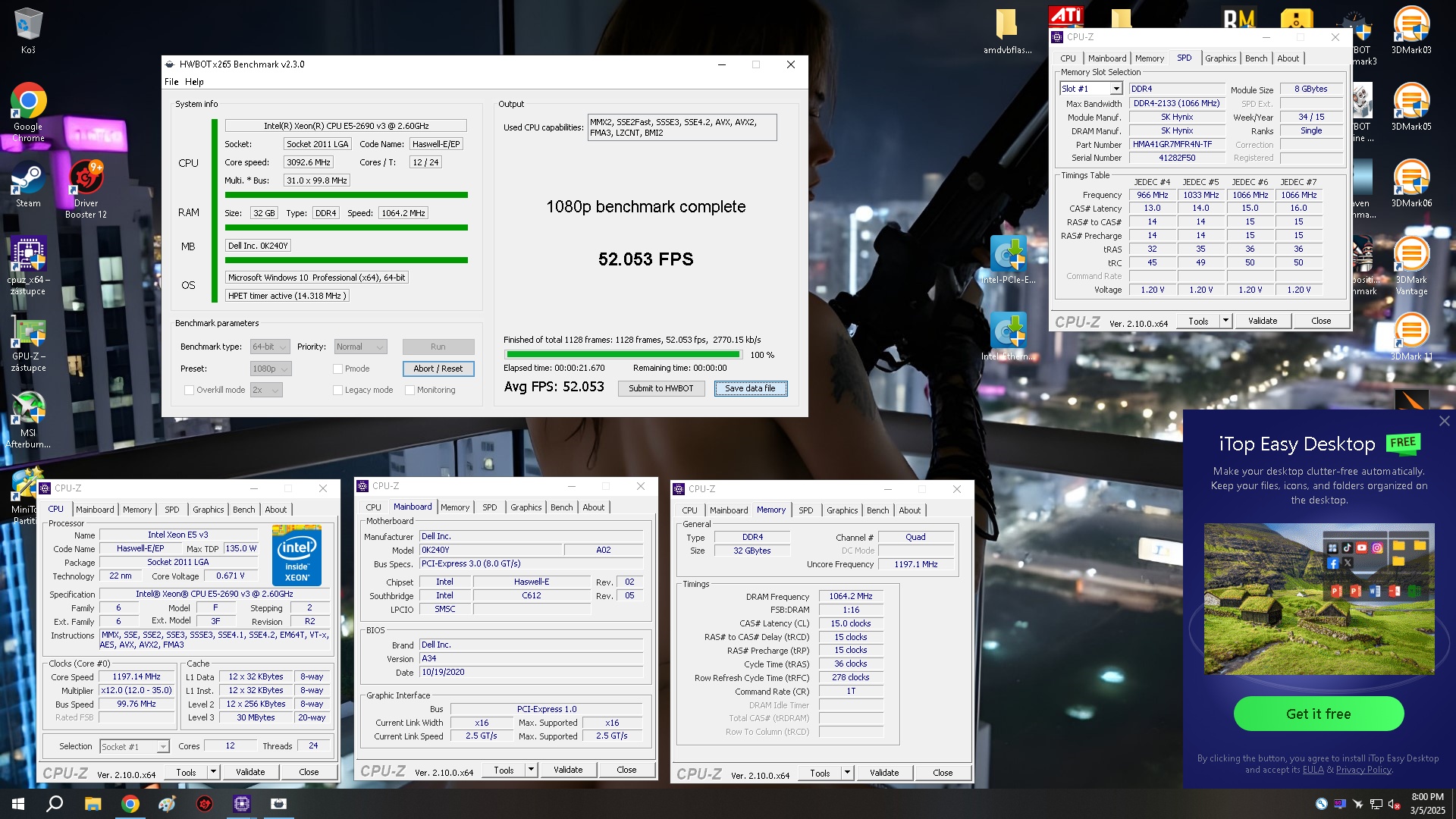Click the muted volume icon in system tray
Viewport: 1456px width, 819px height.
pos(1394,805)
